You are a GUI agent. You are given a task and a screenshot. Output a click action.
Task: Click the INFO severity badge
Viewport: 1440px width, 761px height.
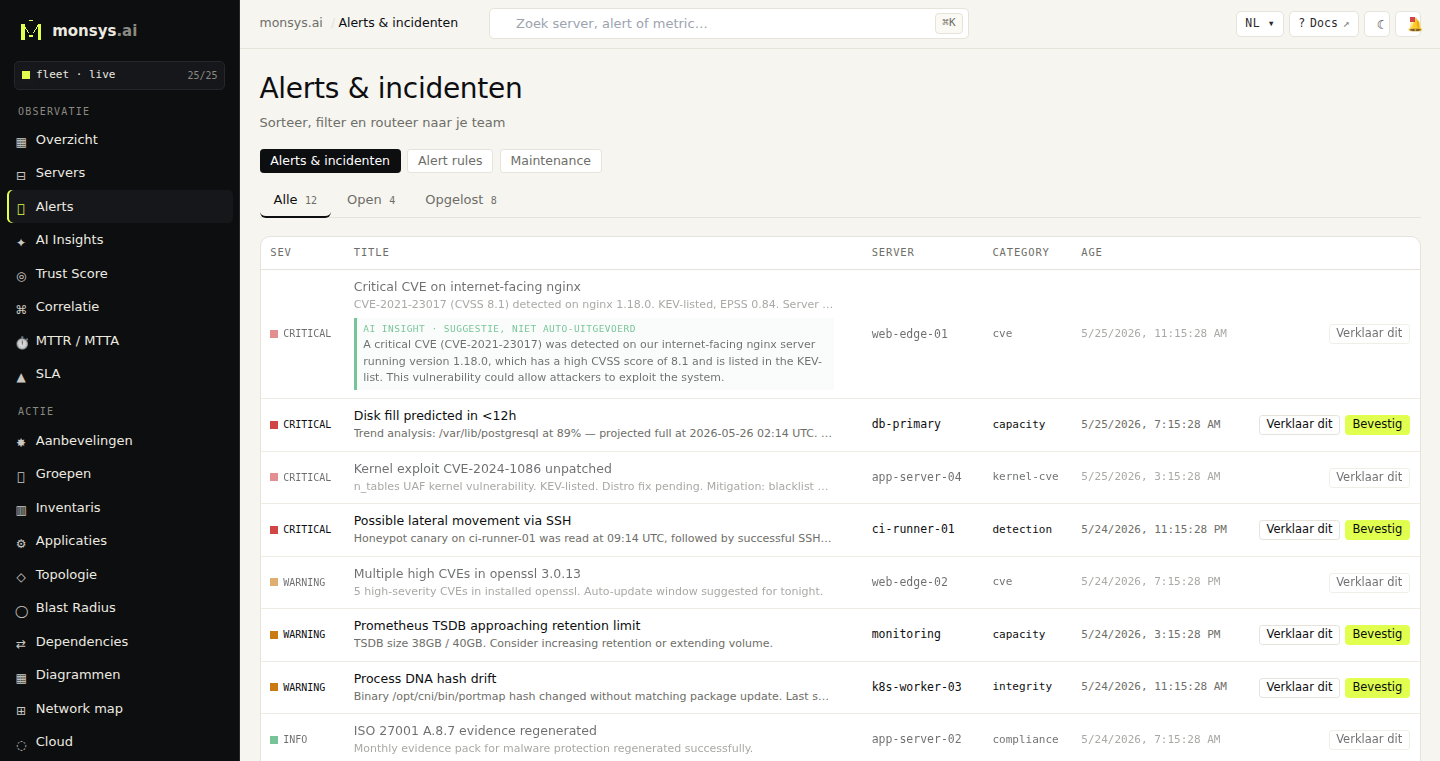tap(289, 740)
